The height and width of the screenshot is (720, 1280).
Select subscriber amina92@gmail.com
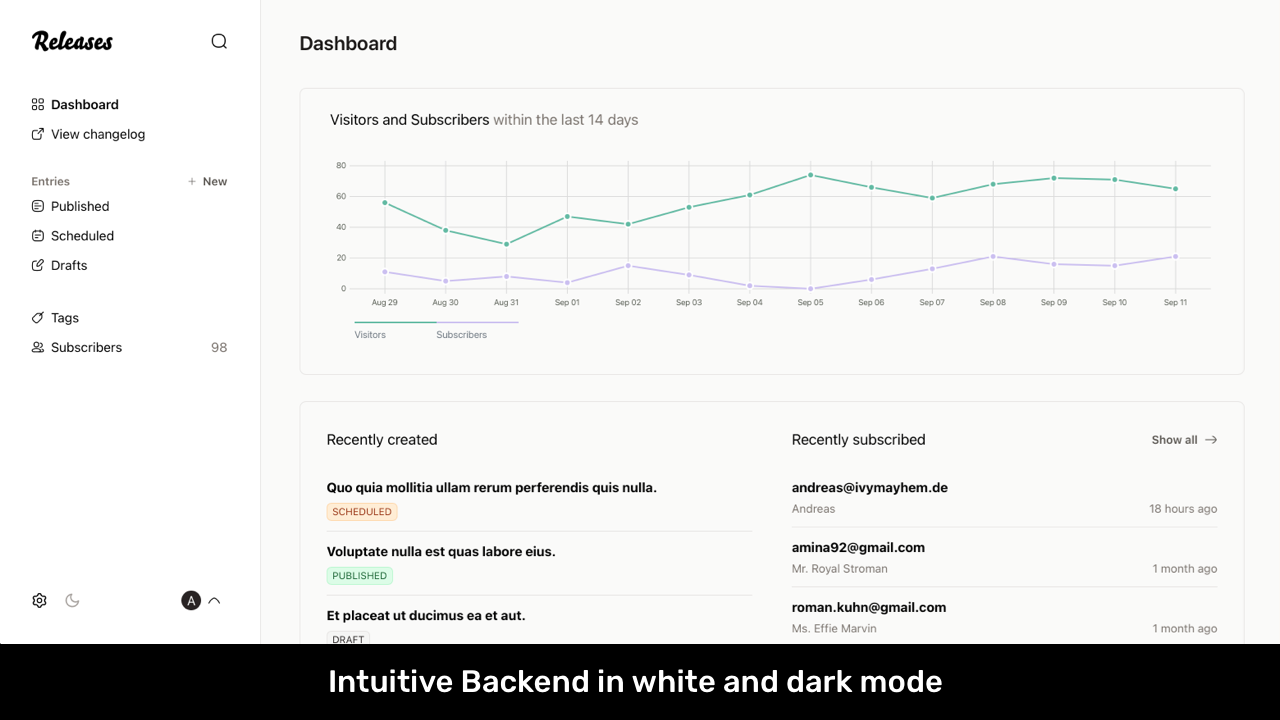[x=858, y=547]
